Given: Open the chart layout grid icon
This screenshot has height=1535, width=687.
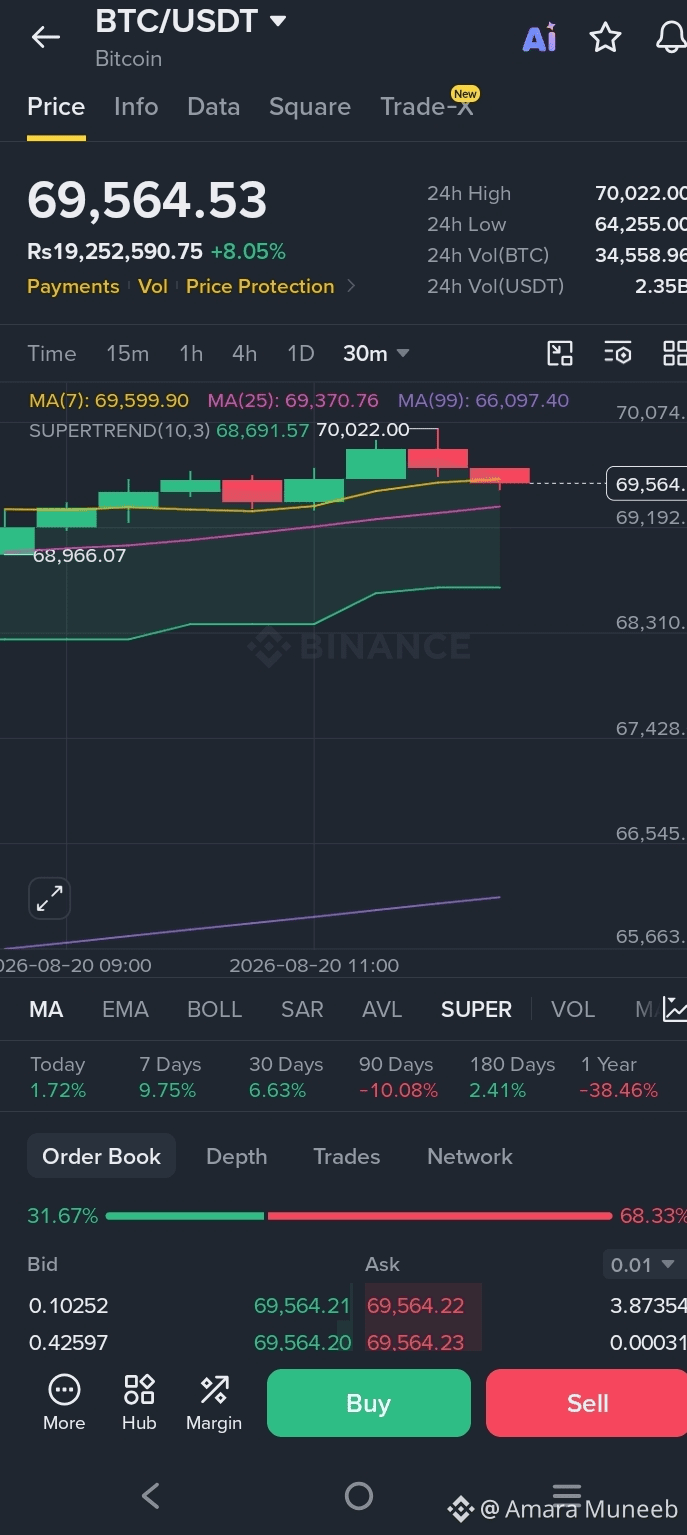Looking at the screenshot, I should pos(675,353).
